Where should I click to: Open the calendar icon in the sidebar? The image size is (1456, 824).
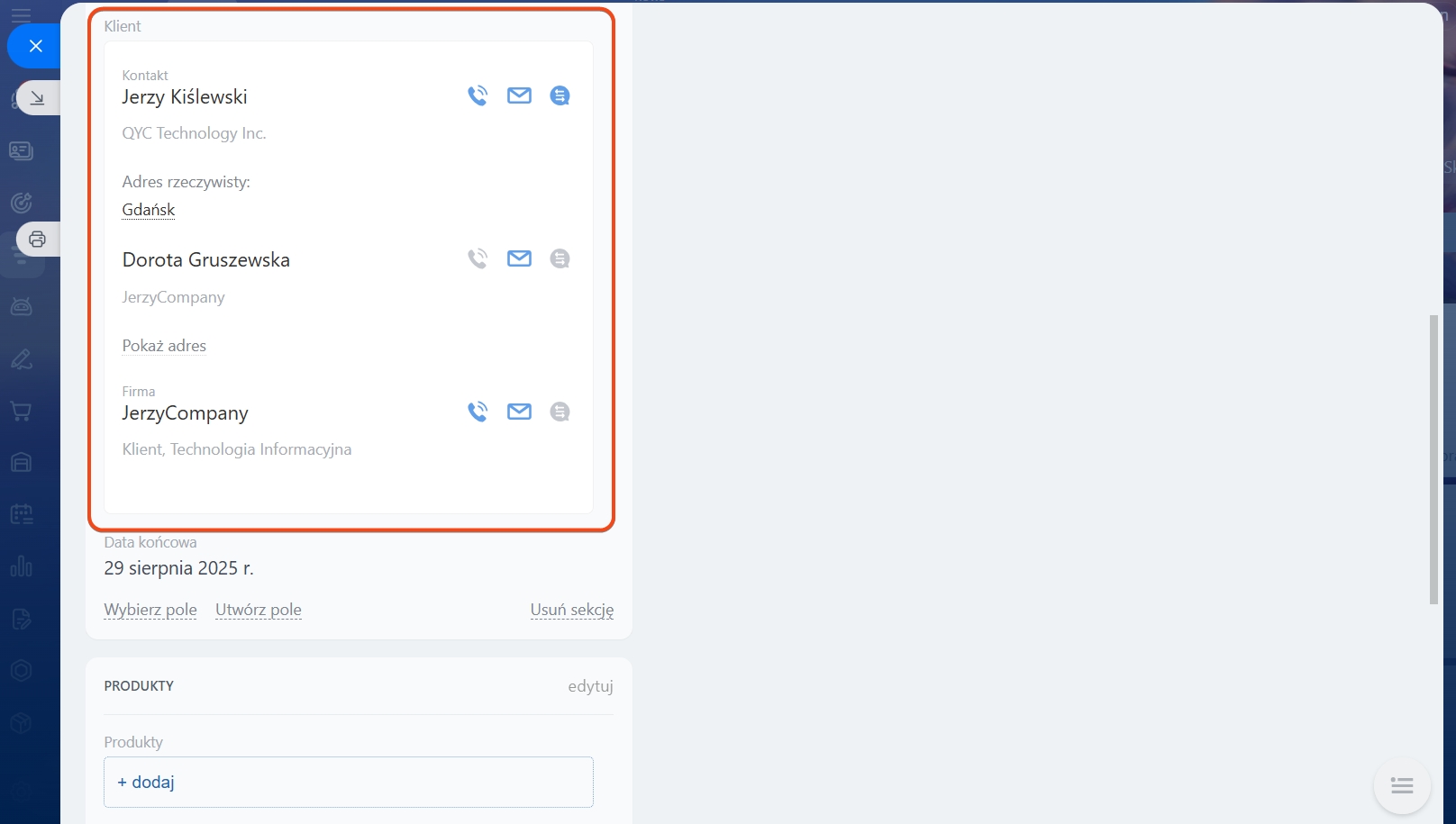click(x=22, y=515)
